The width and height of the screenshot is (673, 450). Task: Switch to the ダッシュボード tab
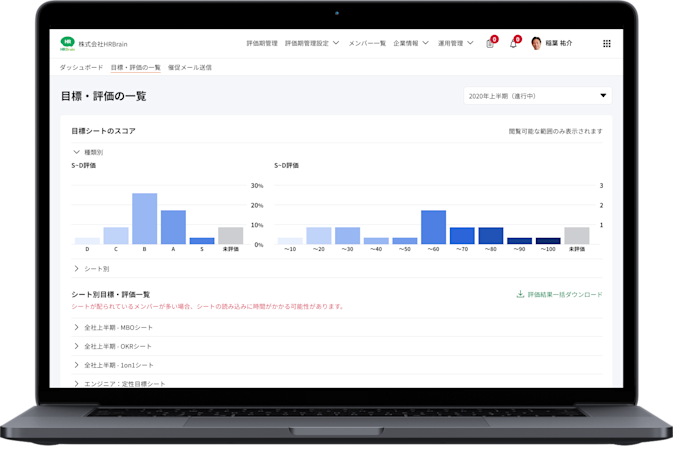[81, 67]
